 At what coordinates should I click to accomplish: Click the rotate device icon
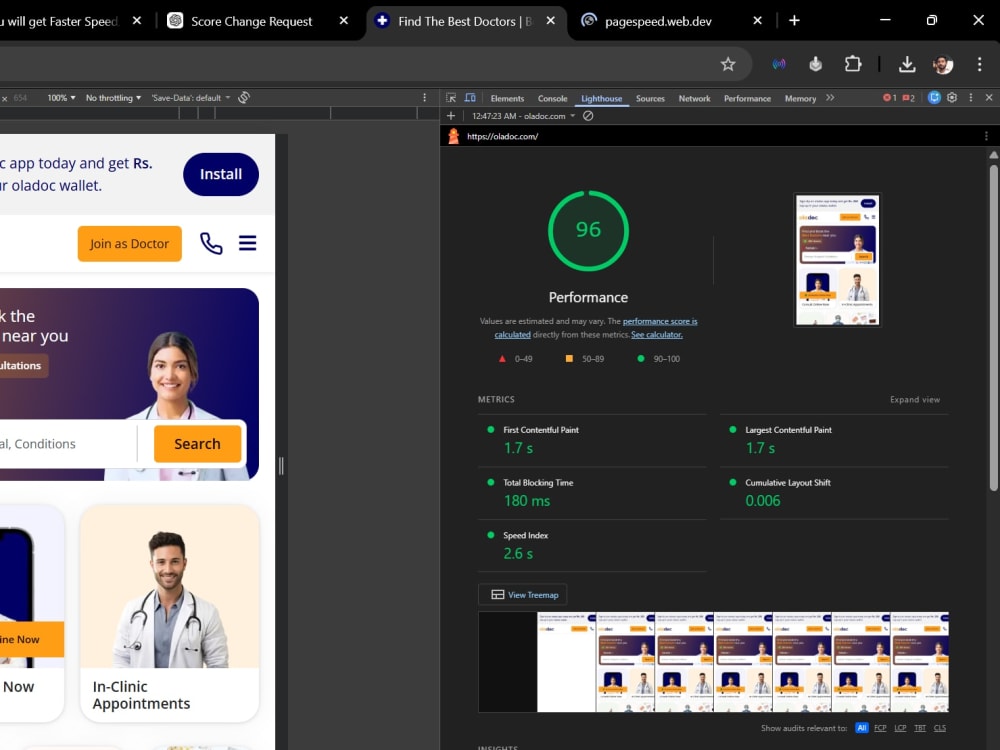tap(244, 98)
